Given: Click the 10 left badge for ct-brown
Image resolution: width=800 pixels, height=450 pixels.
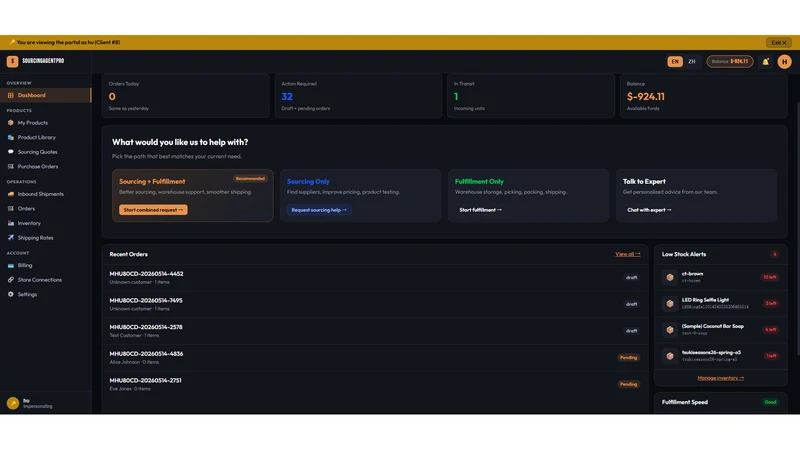Looking at the screenshot, I should pyautogui.click(x=769, y=277).
